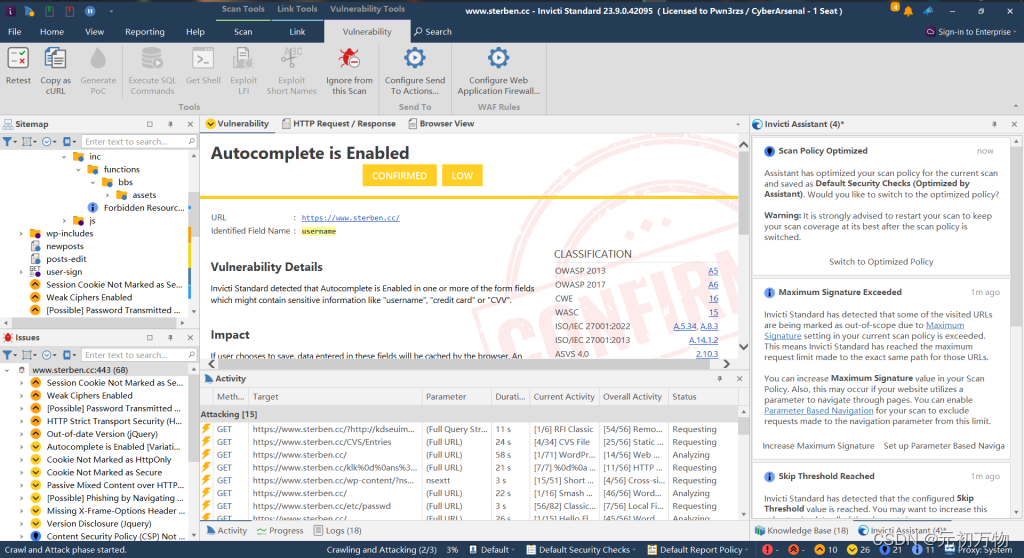This screenshot has width=1024, height=558.
Task: Click Increase Maximum Signature
Action: pos(818,446)
